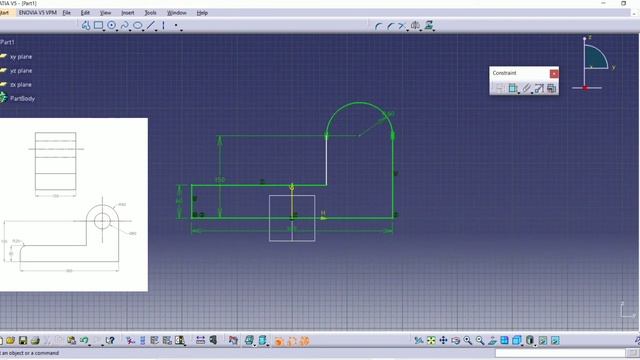Close the Constraint floating toolbar
Viewport: 640px width, 360px height.
point(554,73)
